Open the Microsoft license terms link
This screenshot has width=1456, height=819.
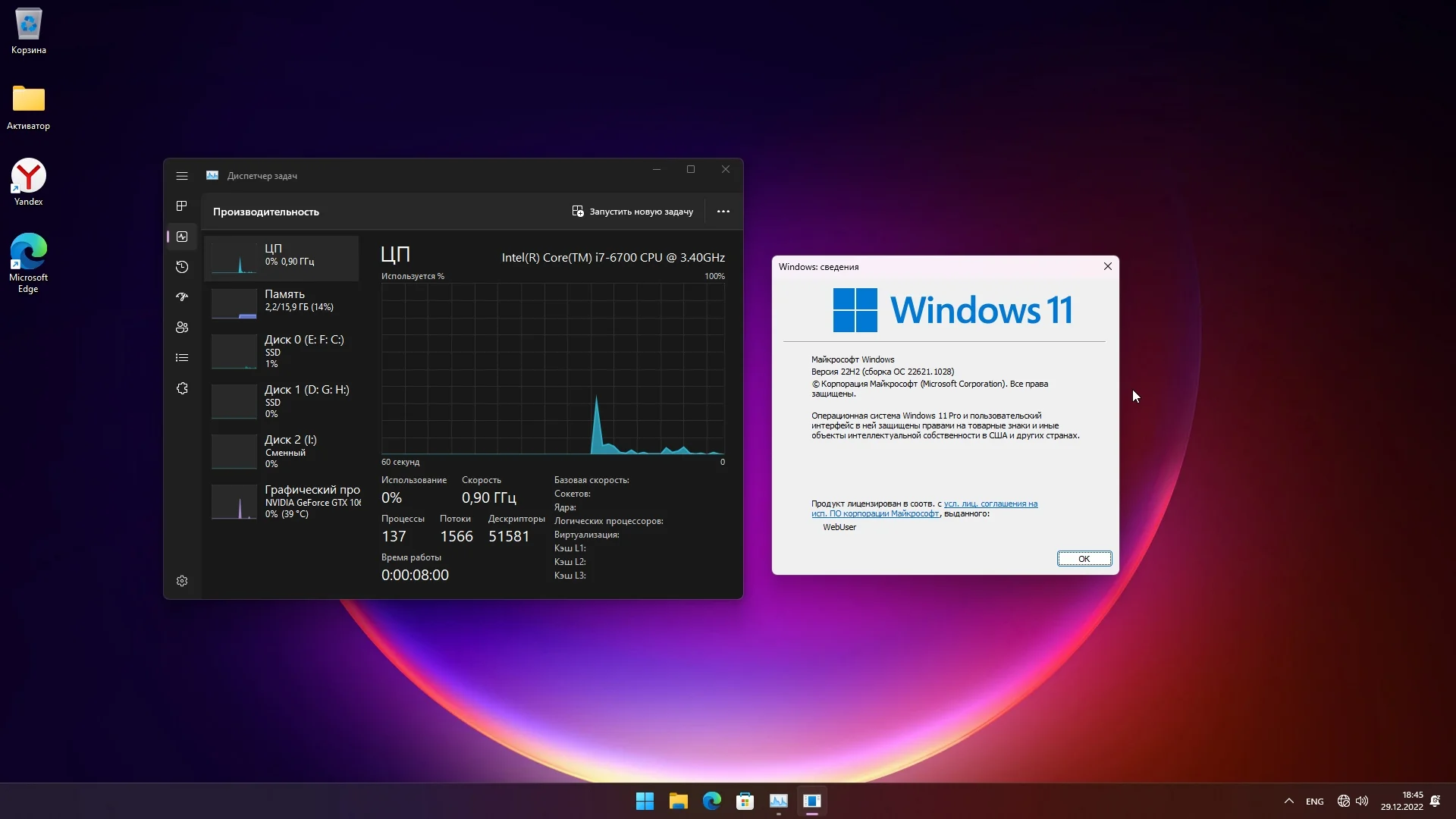click(990, 504)
